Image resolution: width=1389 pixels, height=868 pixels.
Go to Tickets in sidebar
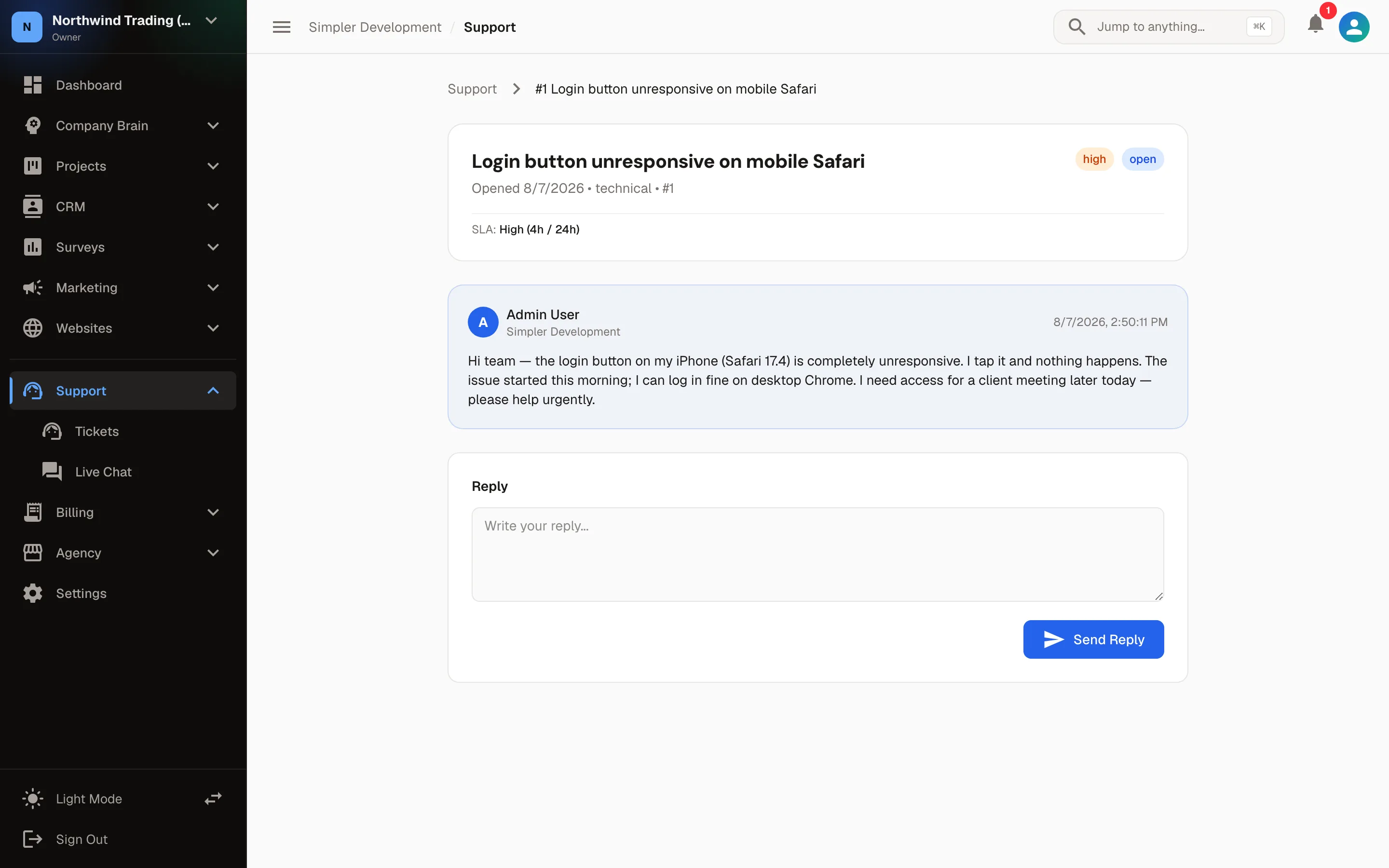(123, 431)
